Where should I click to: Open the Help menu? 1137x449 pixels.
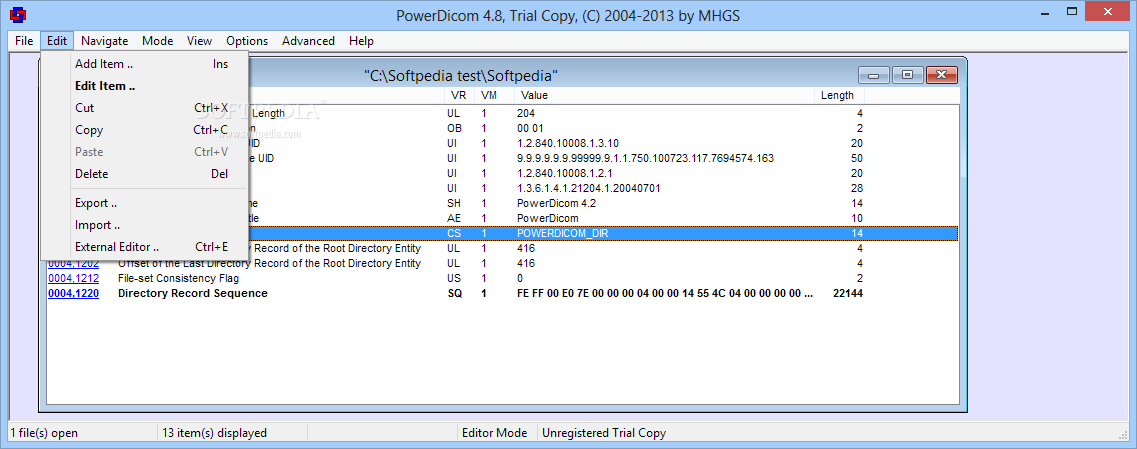[x=361, y=41]
